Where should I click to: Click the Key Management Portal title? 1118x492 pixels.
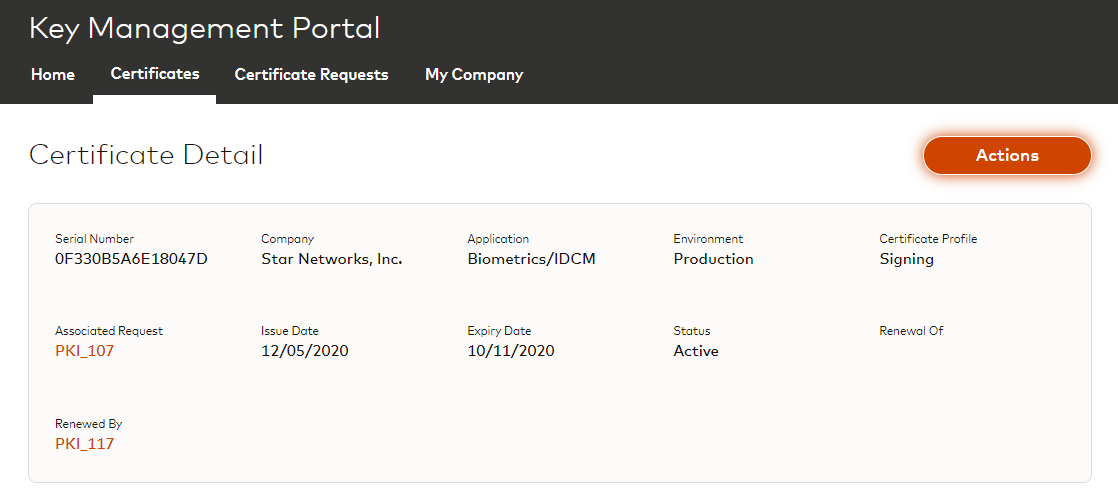tap(205, 28)
